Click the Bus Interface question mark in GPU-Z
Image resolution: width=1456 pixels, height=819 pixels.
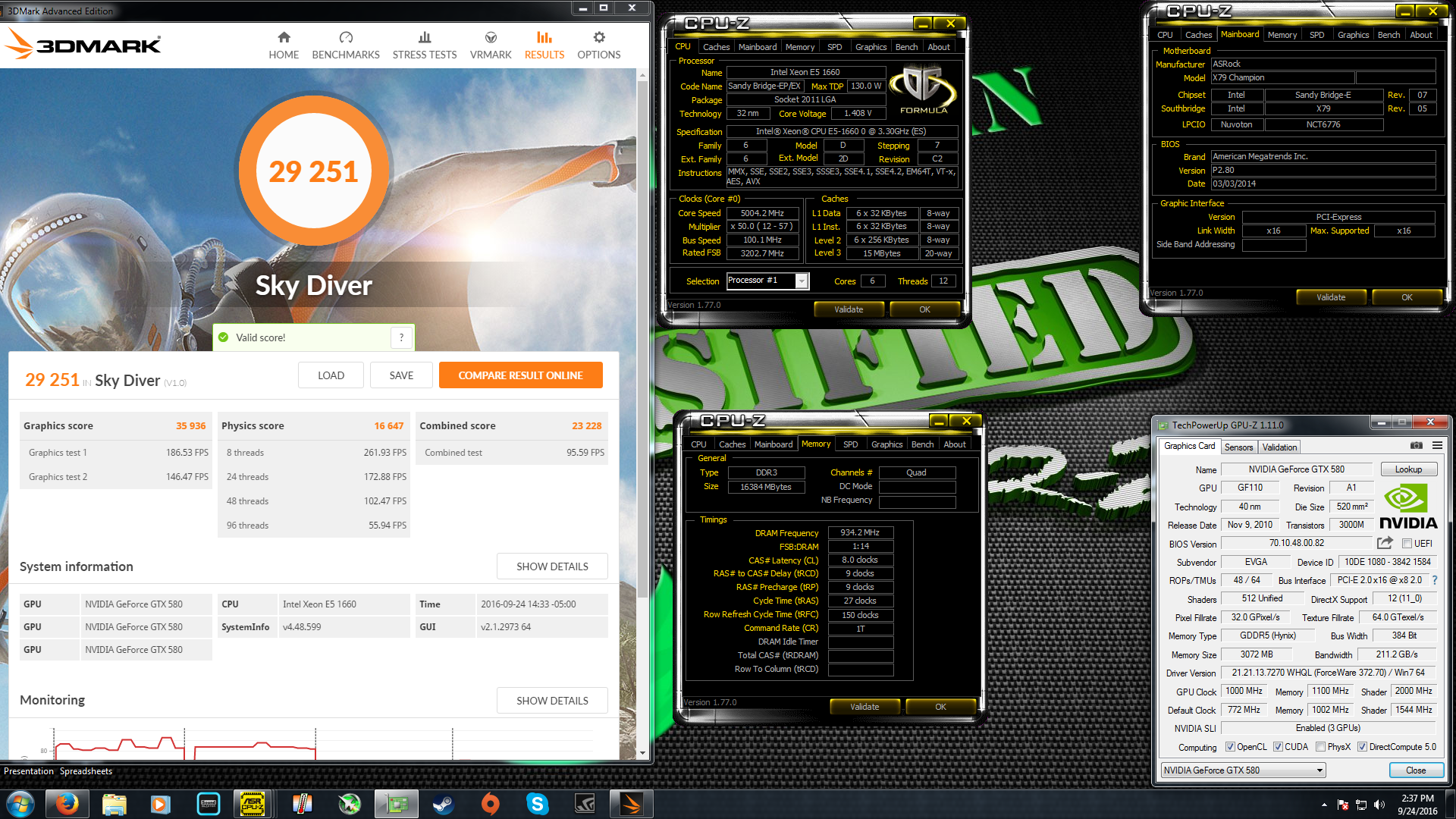1435,580
